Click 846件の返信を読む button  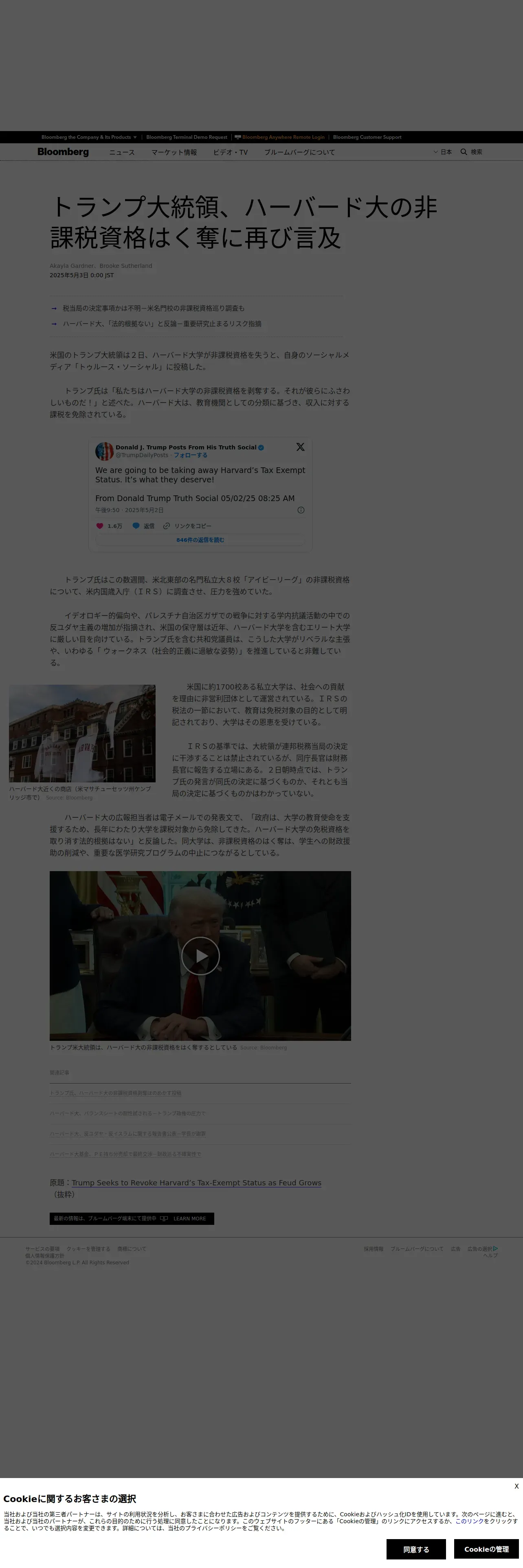(200, 540)
